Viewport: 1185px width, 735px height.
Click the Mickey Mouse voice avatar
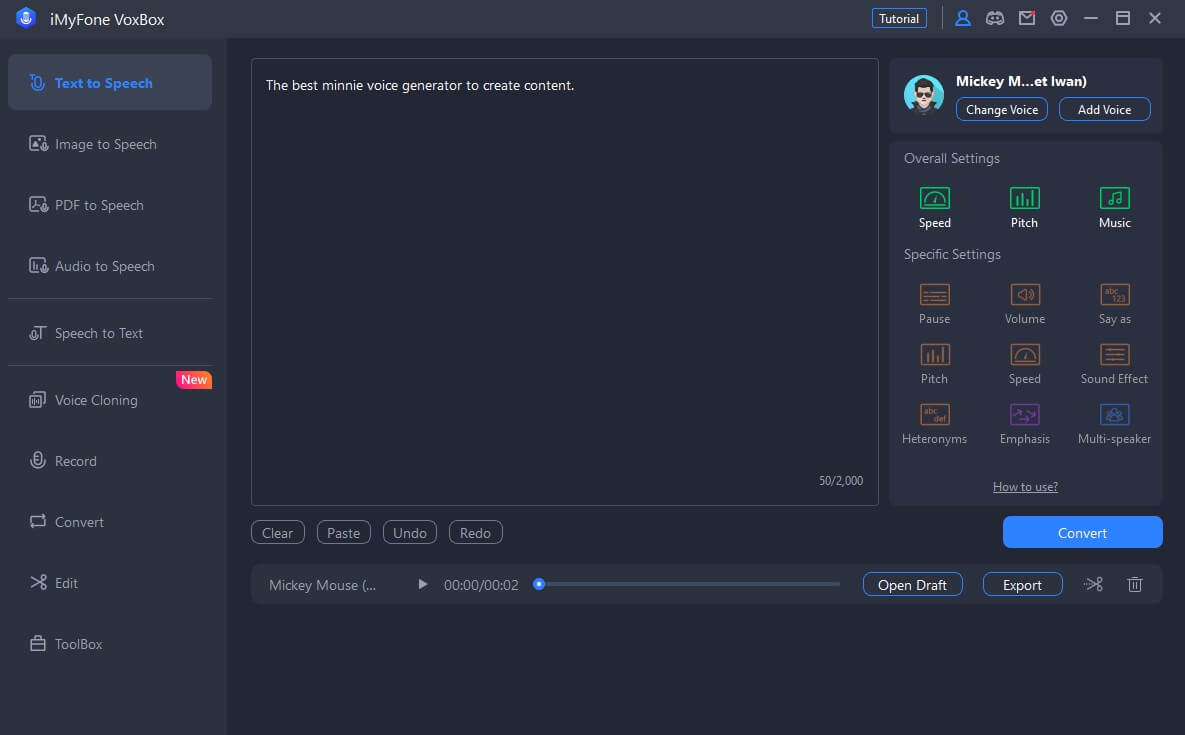pyautogui.click(x=924, y=94)
